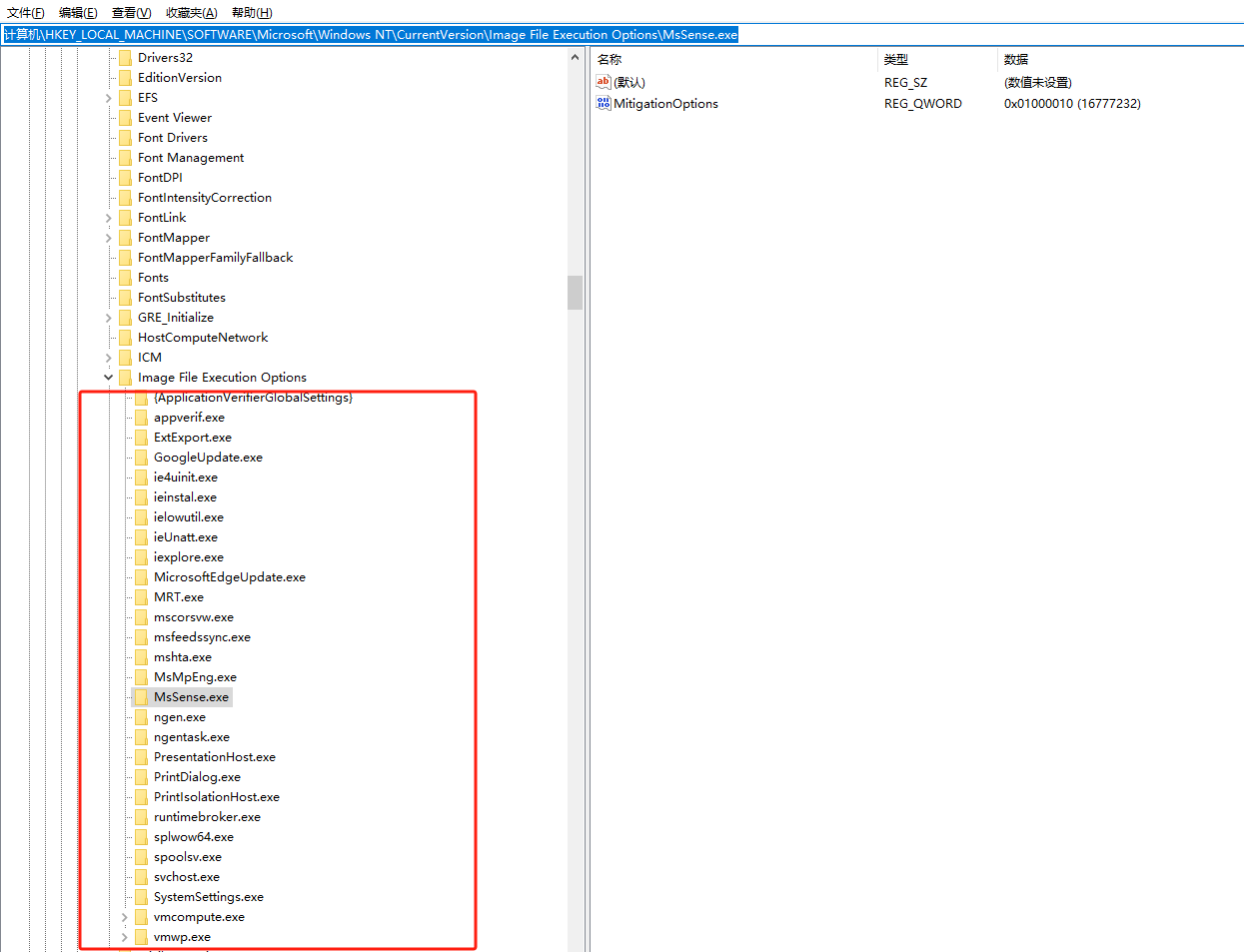
Task: Click the Fonts folder icon
Action: (125, 277)
